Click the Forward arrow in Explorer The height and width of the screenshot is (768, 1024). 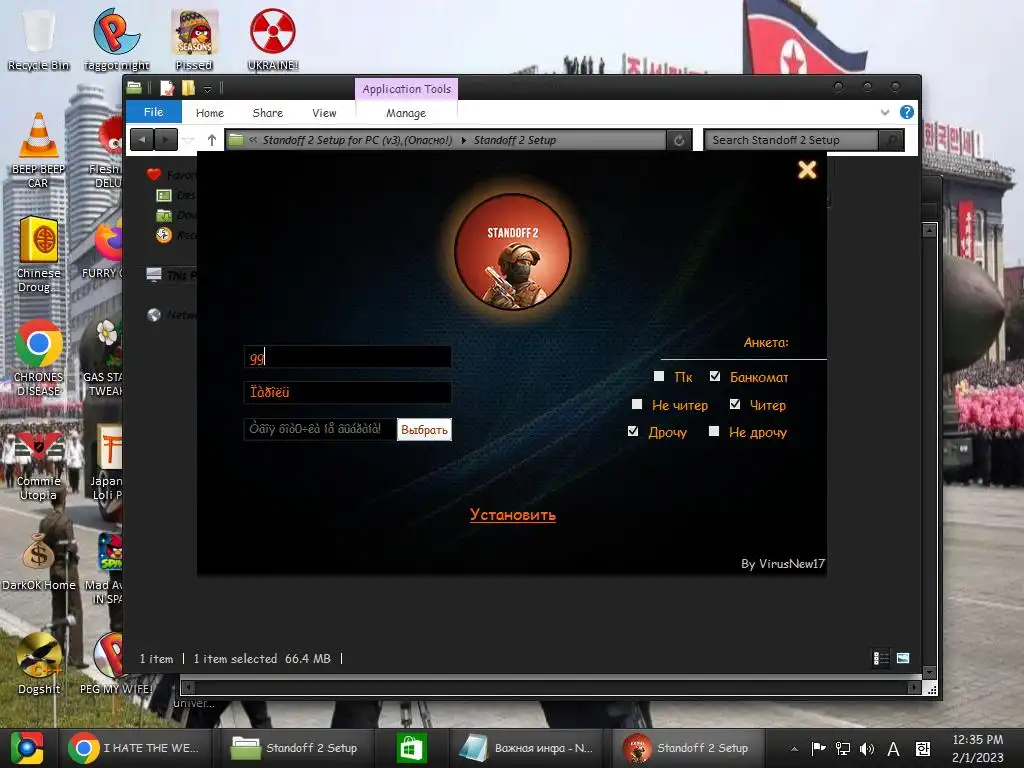165,140
